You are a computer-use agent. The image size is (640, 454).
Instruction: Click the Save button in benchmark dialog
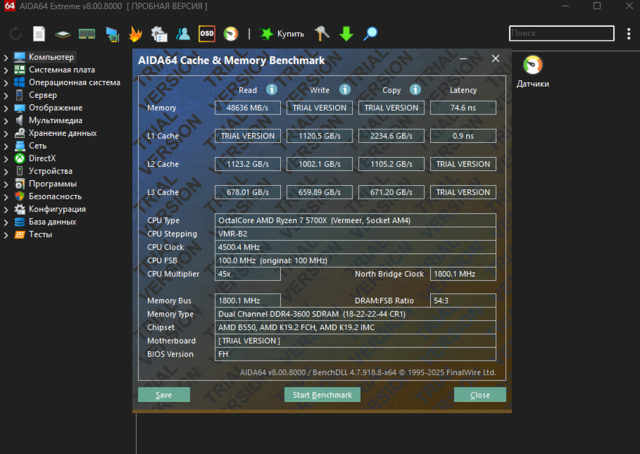click(164, 395)
